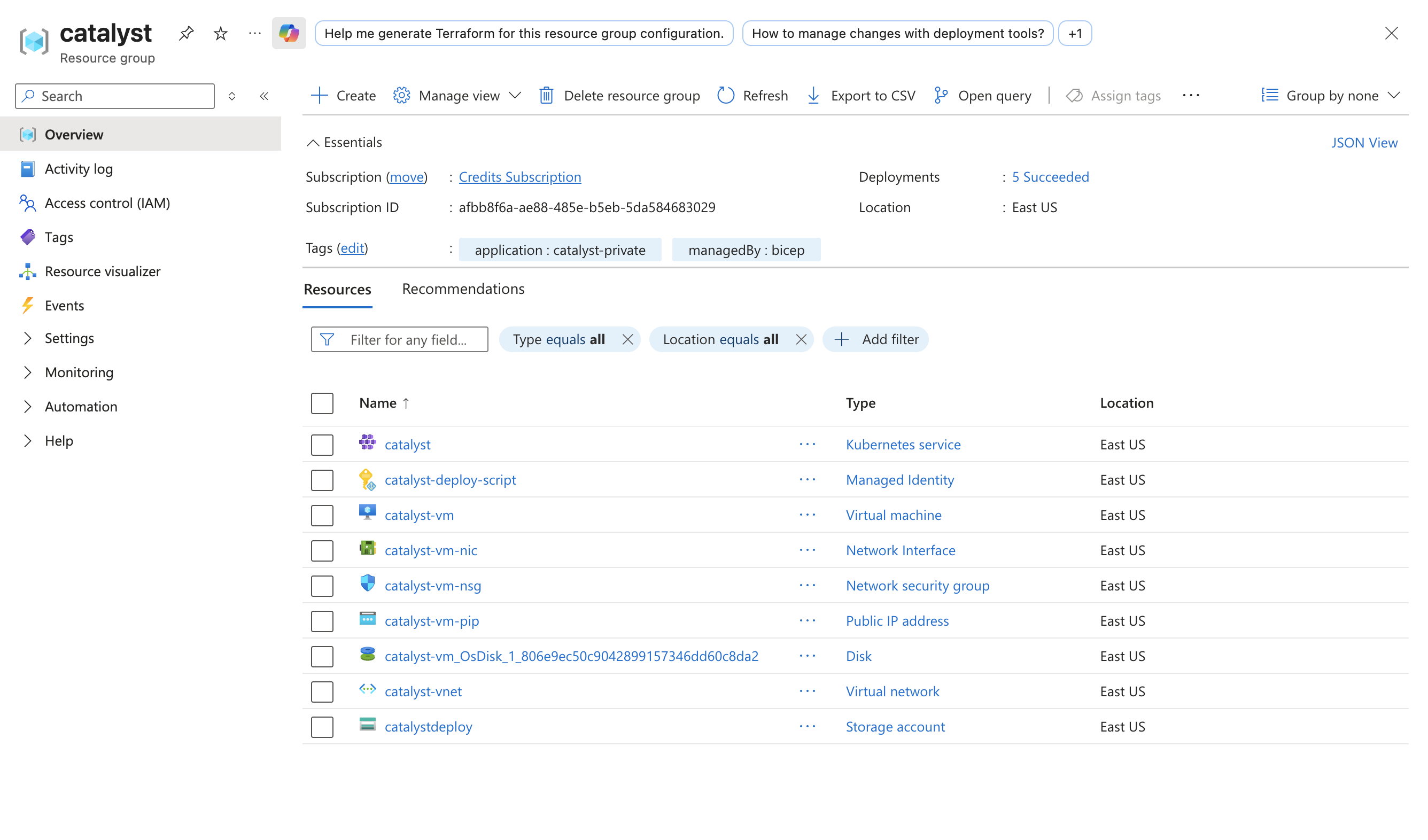1428x840 pixels.
Task: Open the Credits Subscription link
Action: pos(519,177)
